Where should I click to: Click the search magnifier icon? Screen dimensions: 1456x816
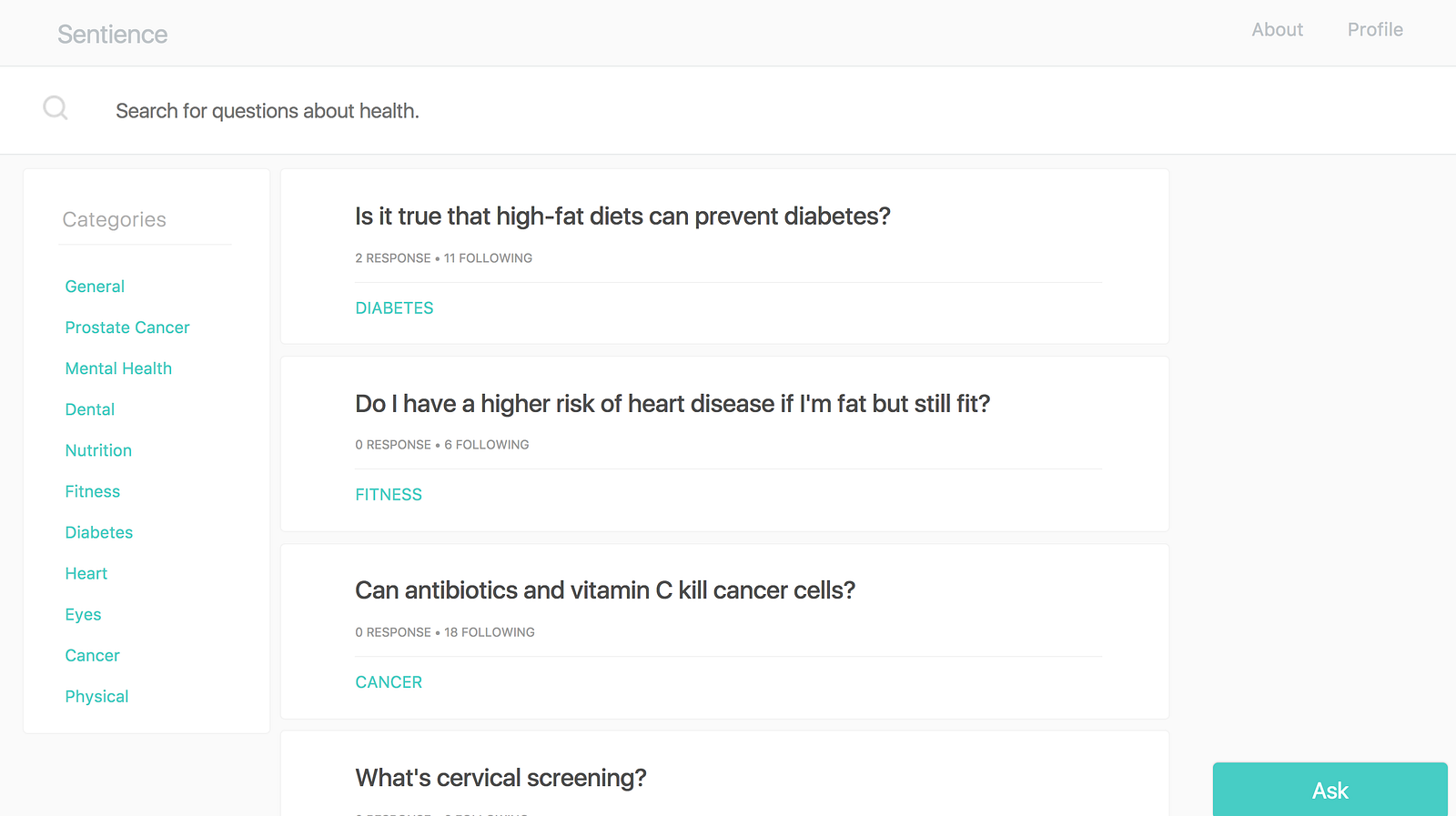pyautogui.click(x=56, y=109)
